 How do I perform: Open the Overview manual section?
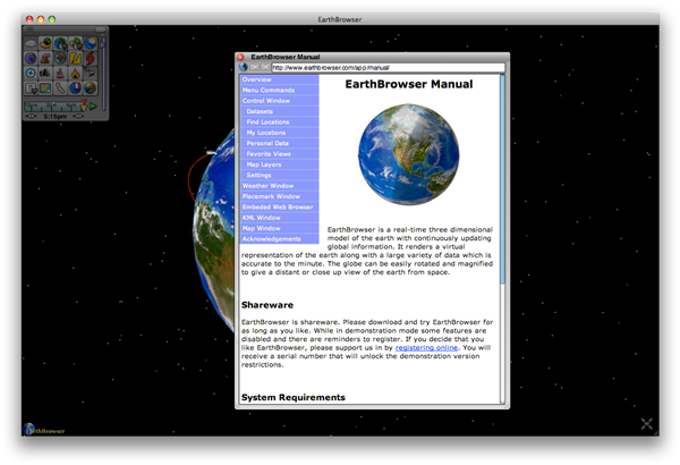point(279,79)
